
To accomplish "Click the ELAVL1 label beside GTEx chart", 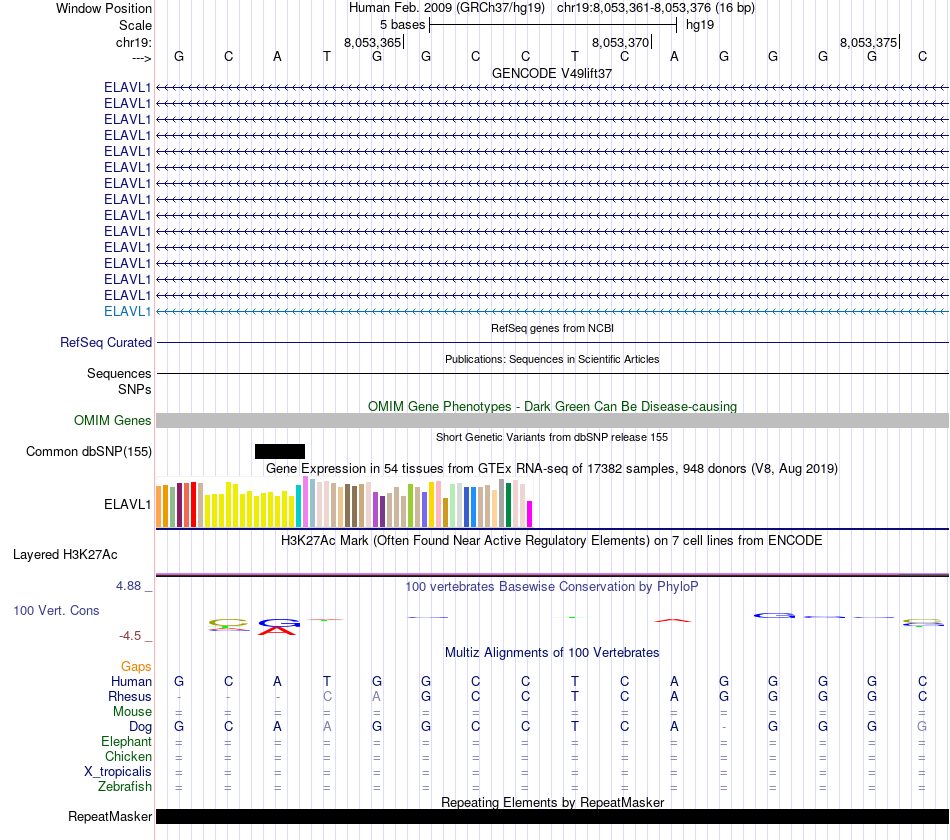I will [127, 504].
